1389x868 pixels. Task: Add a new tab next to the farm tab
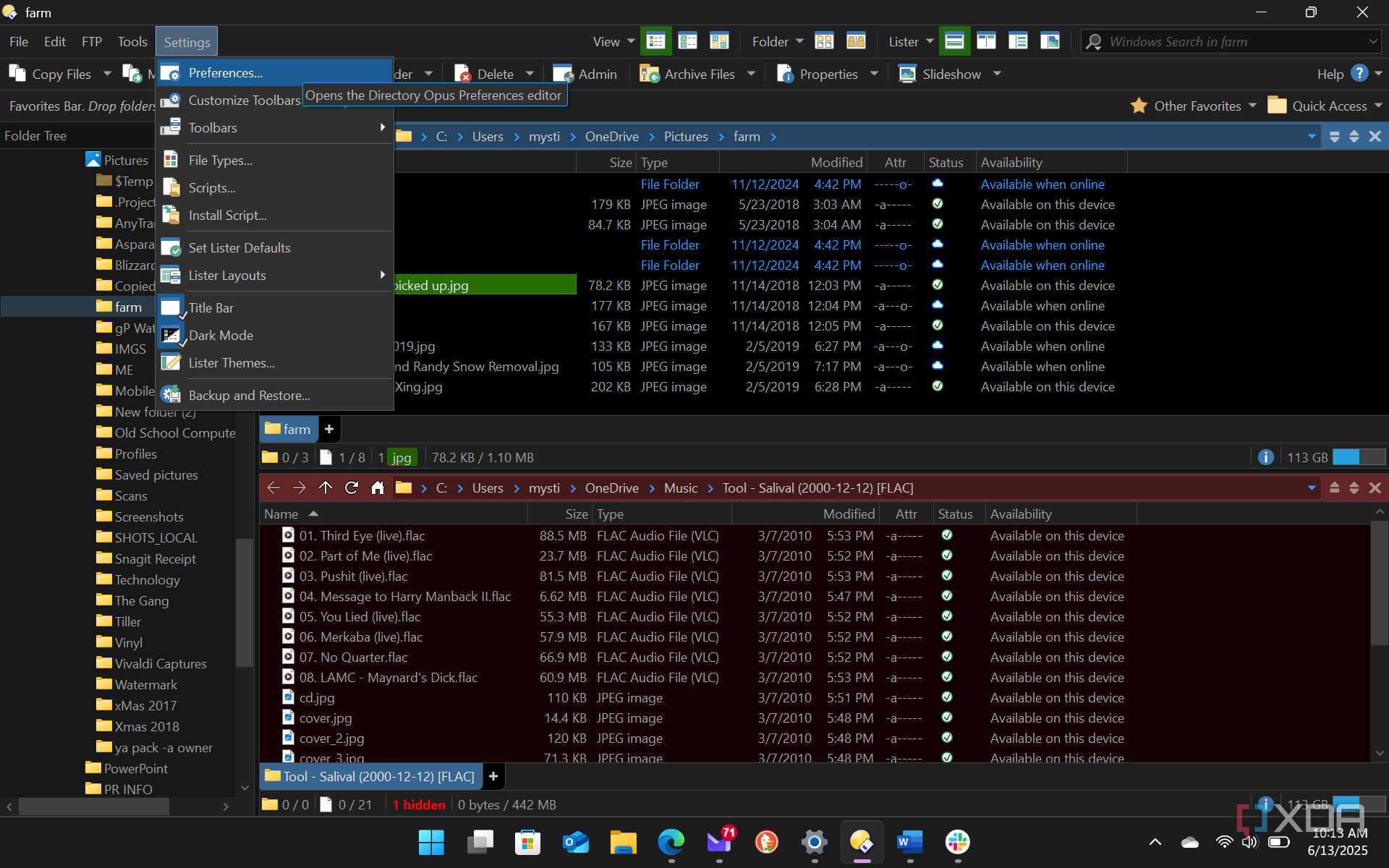[329, 429]
